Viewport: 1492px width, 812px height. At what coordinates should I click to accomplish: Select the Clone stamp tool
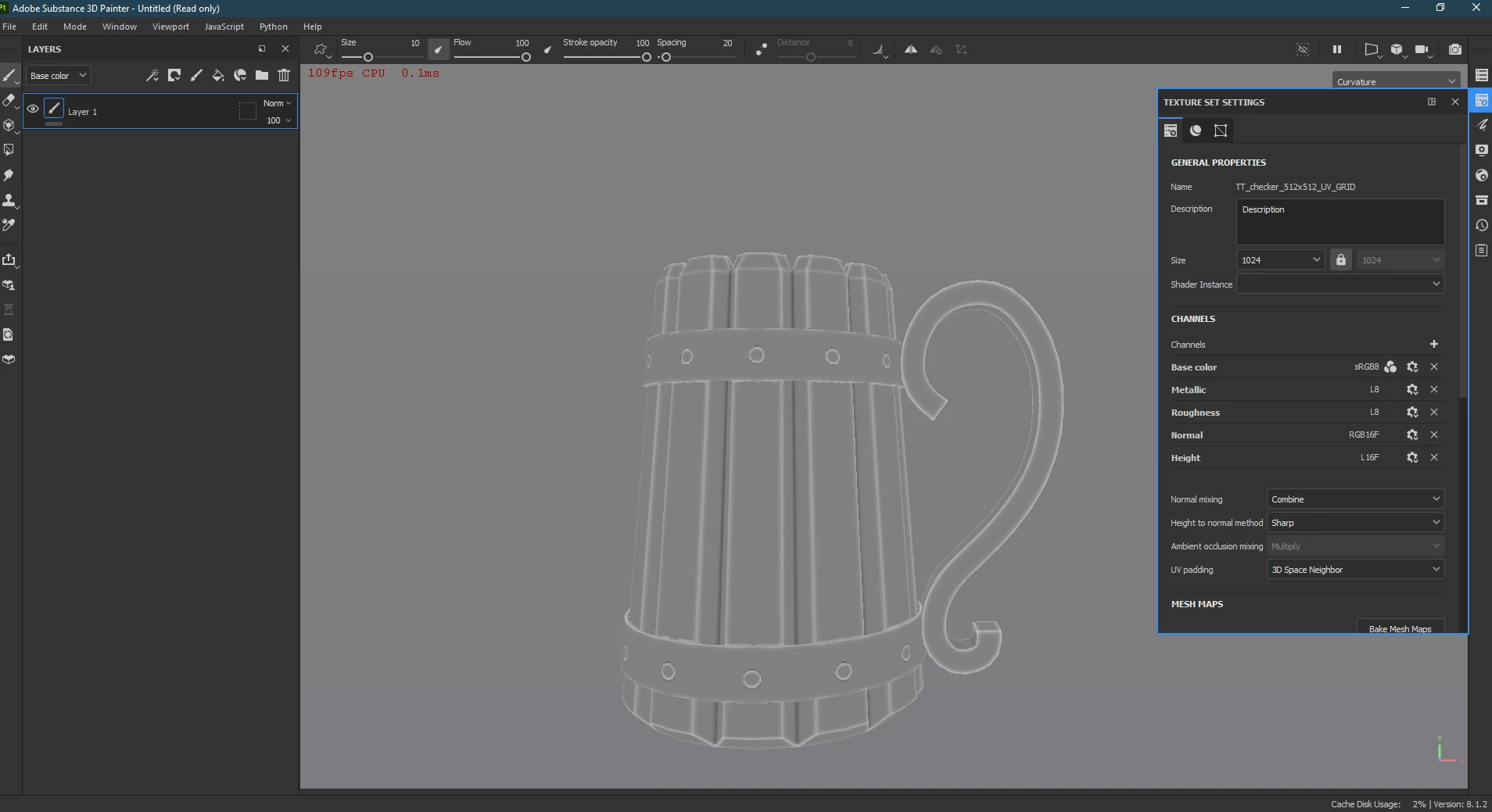pyautogui.click(x=9, y=201)
